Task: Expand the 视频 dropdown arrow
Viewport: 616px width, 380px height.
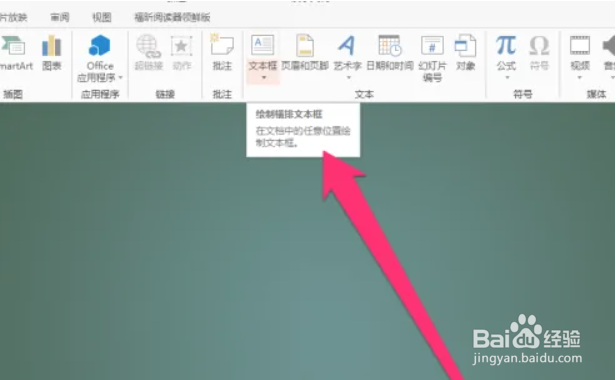Action: click(x=580, y=78)
